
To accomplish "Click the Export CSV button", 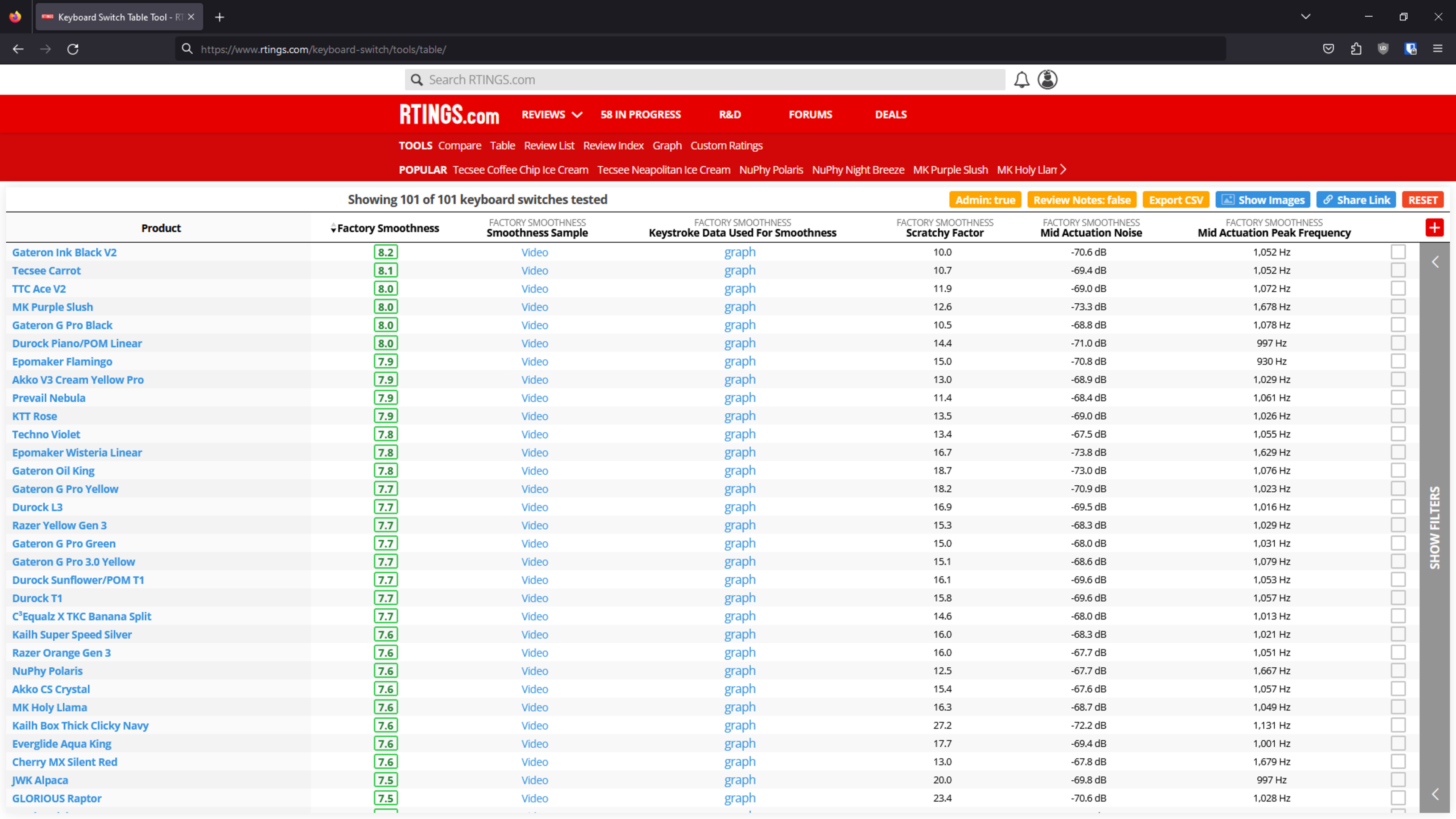I will pyautogui.click(x=1176, y=200).
